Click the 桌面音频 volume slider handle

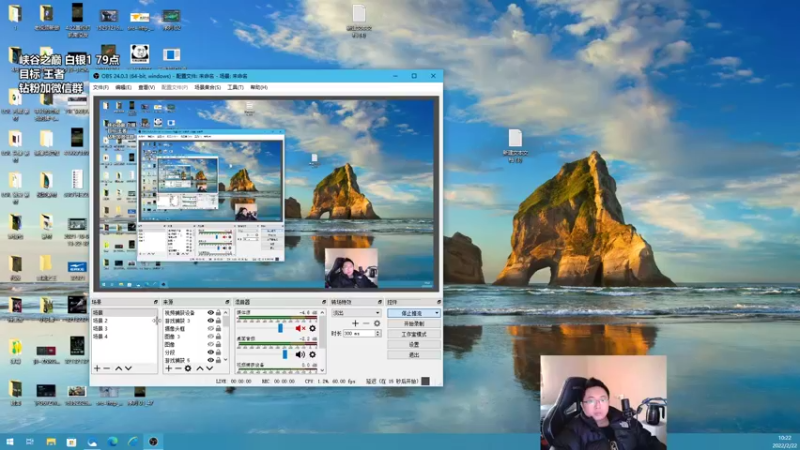click(285, 354)
